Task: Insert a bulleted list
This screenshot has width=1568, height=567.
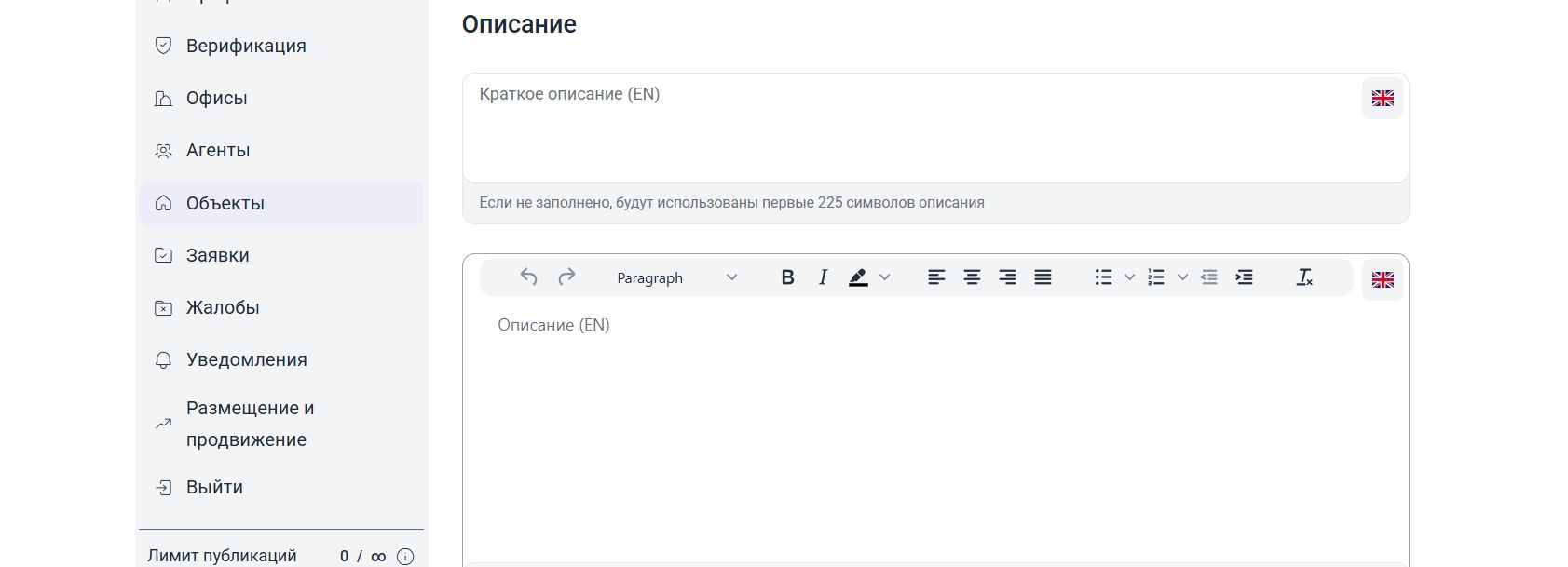Action: 1103,277
